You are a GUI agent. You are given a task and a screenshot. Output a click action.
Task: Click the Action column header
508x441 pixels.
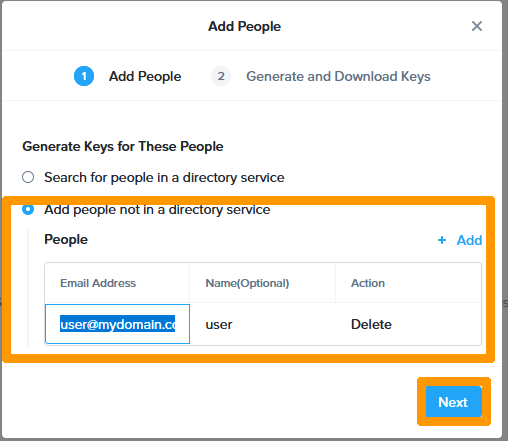click(x=368, y=283)
